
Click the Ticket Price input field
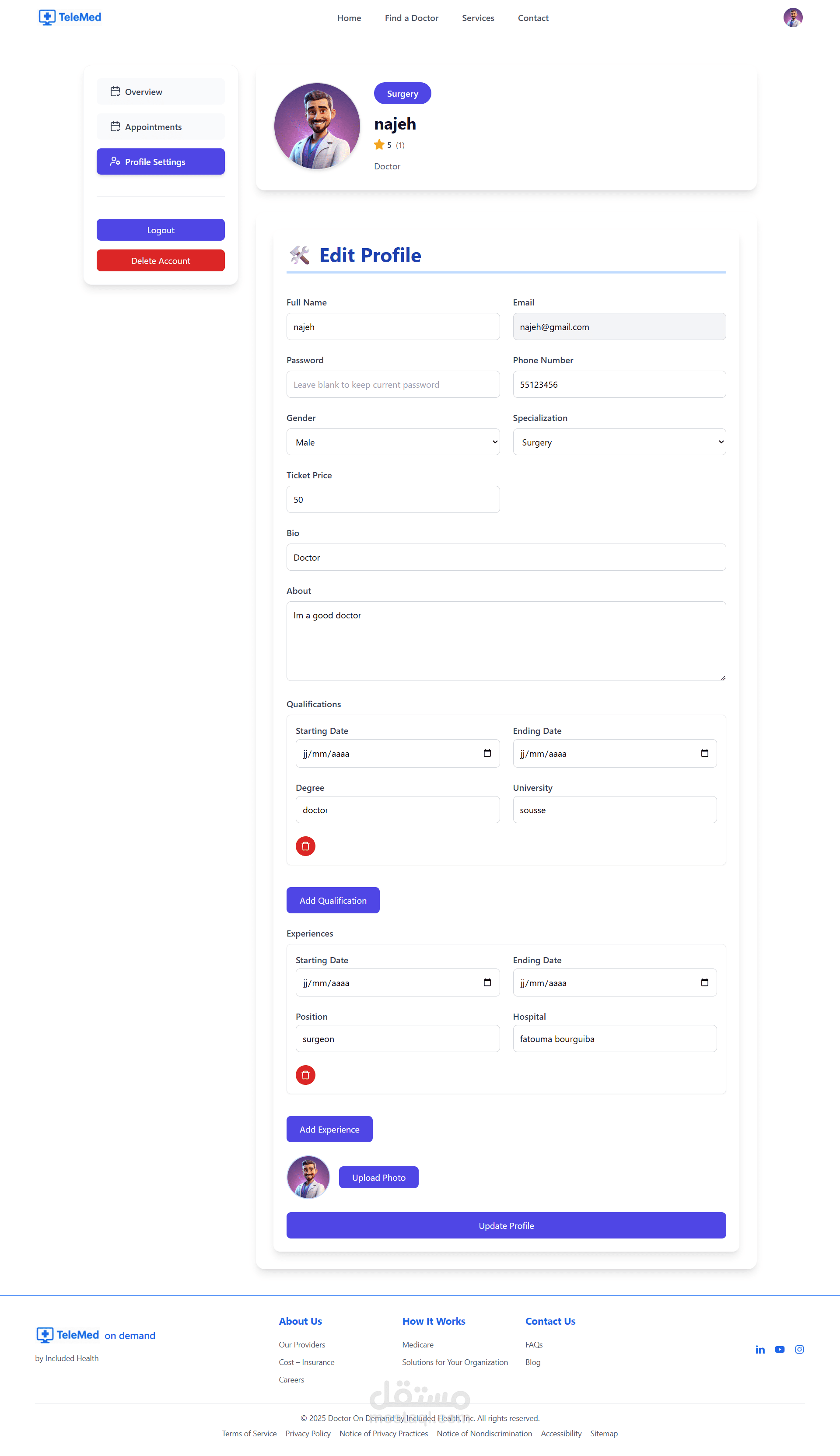point(393,499)
